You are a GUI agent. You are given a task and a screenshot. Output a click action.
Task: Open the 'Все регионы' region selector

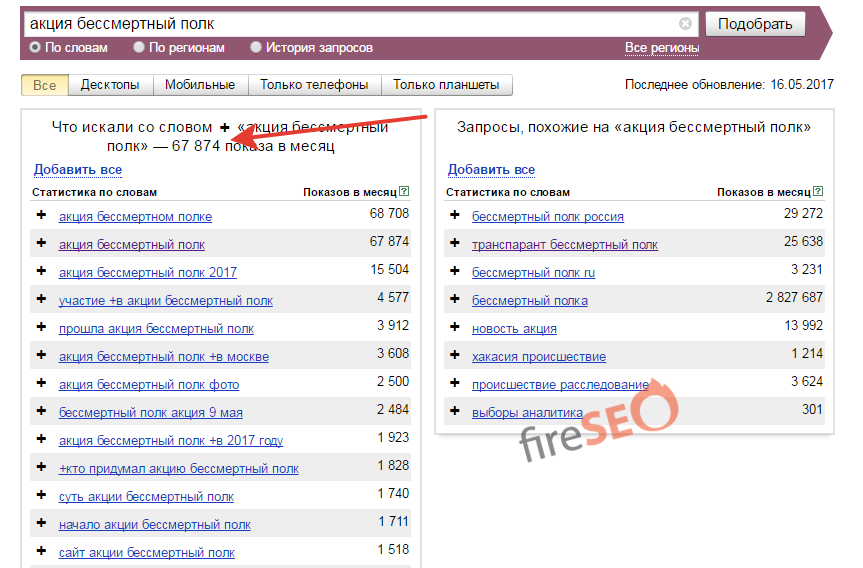(662, 48)
